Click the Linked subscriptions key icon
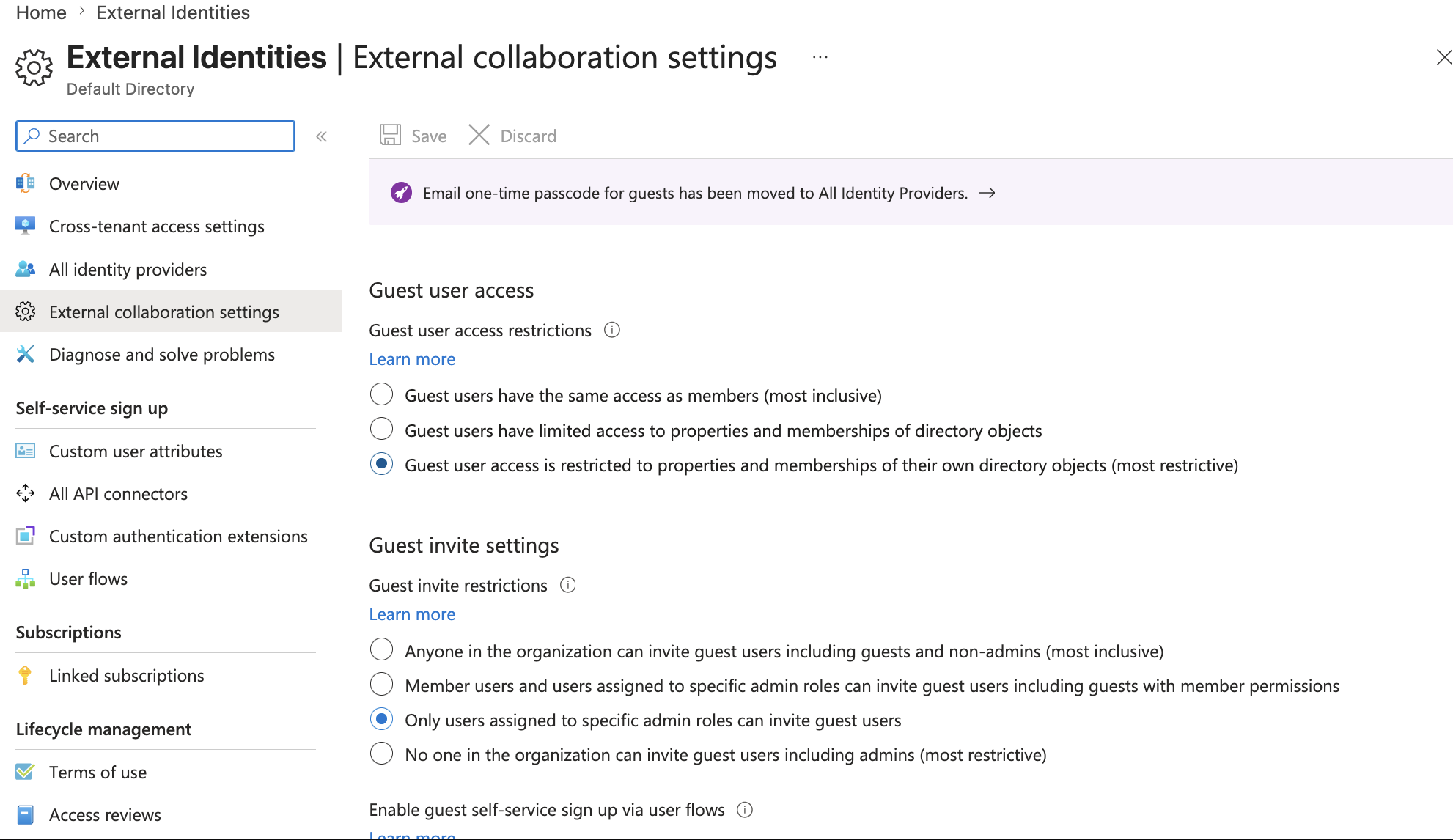This screenshot has height=840, width=1453. tap(26, 675)
